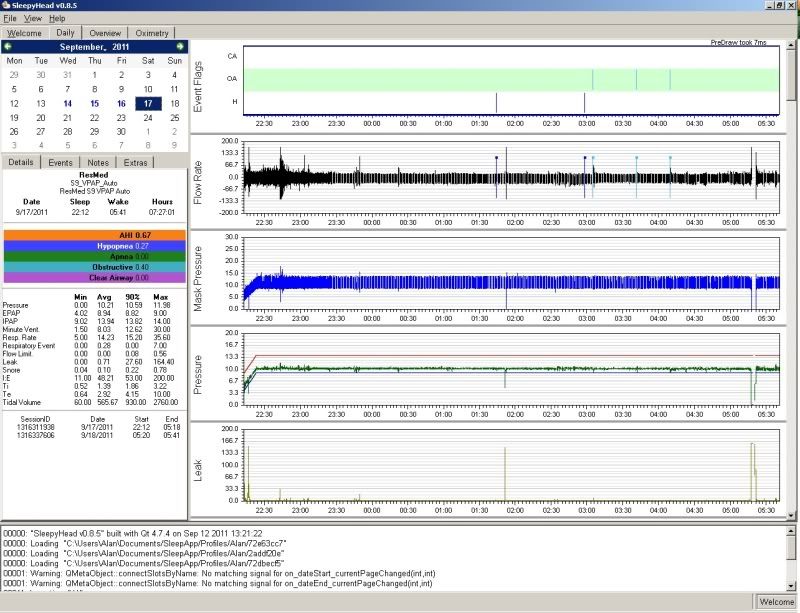Click the September, 2011 calendar title
This screenshot has height=613, width=800.
point(94,47)
